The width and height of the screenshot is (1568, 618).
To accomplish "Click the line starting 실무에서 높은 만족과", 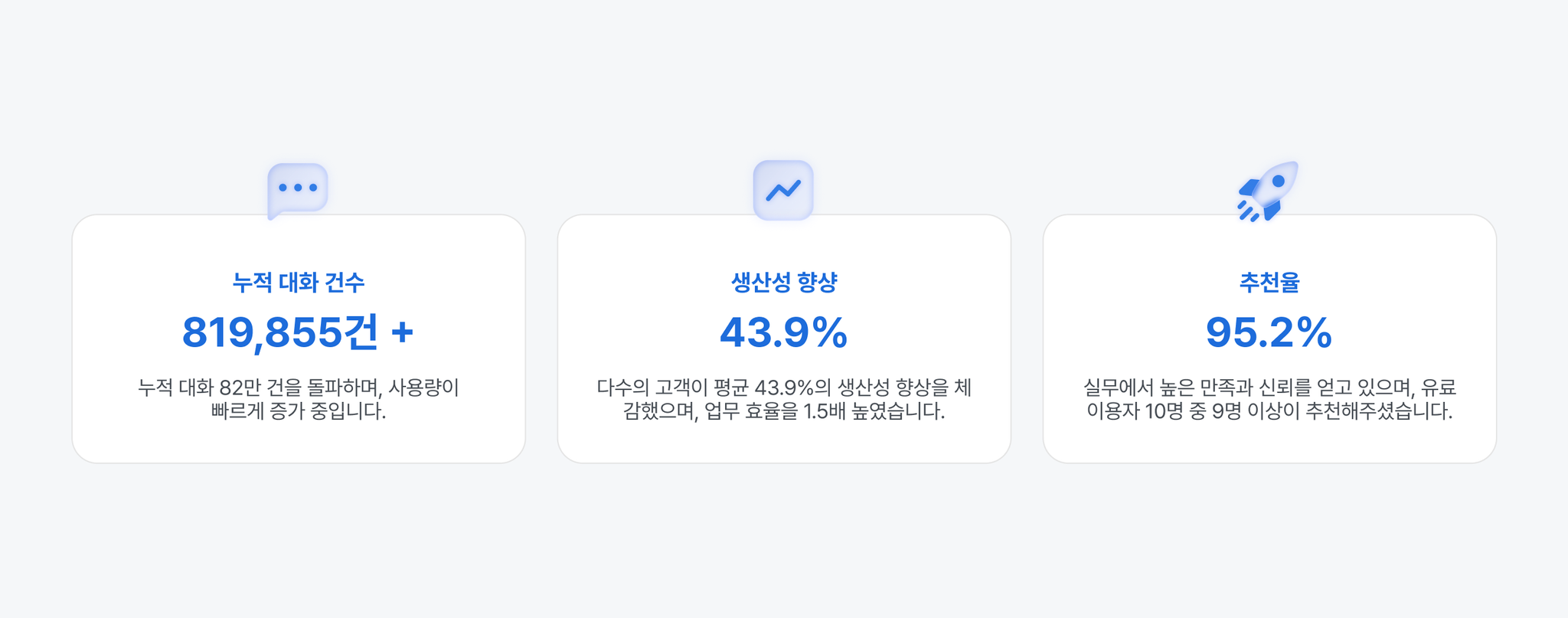I will (1269, 387).
